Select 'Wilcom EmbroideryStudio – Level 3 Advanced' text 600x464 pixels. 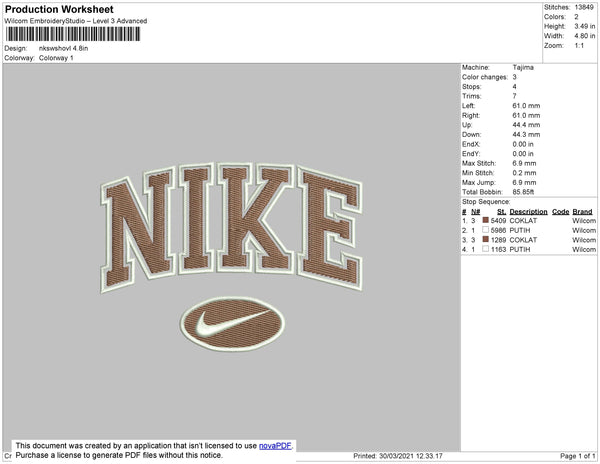click(x=76, y=21)
